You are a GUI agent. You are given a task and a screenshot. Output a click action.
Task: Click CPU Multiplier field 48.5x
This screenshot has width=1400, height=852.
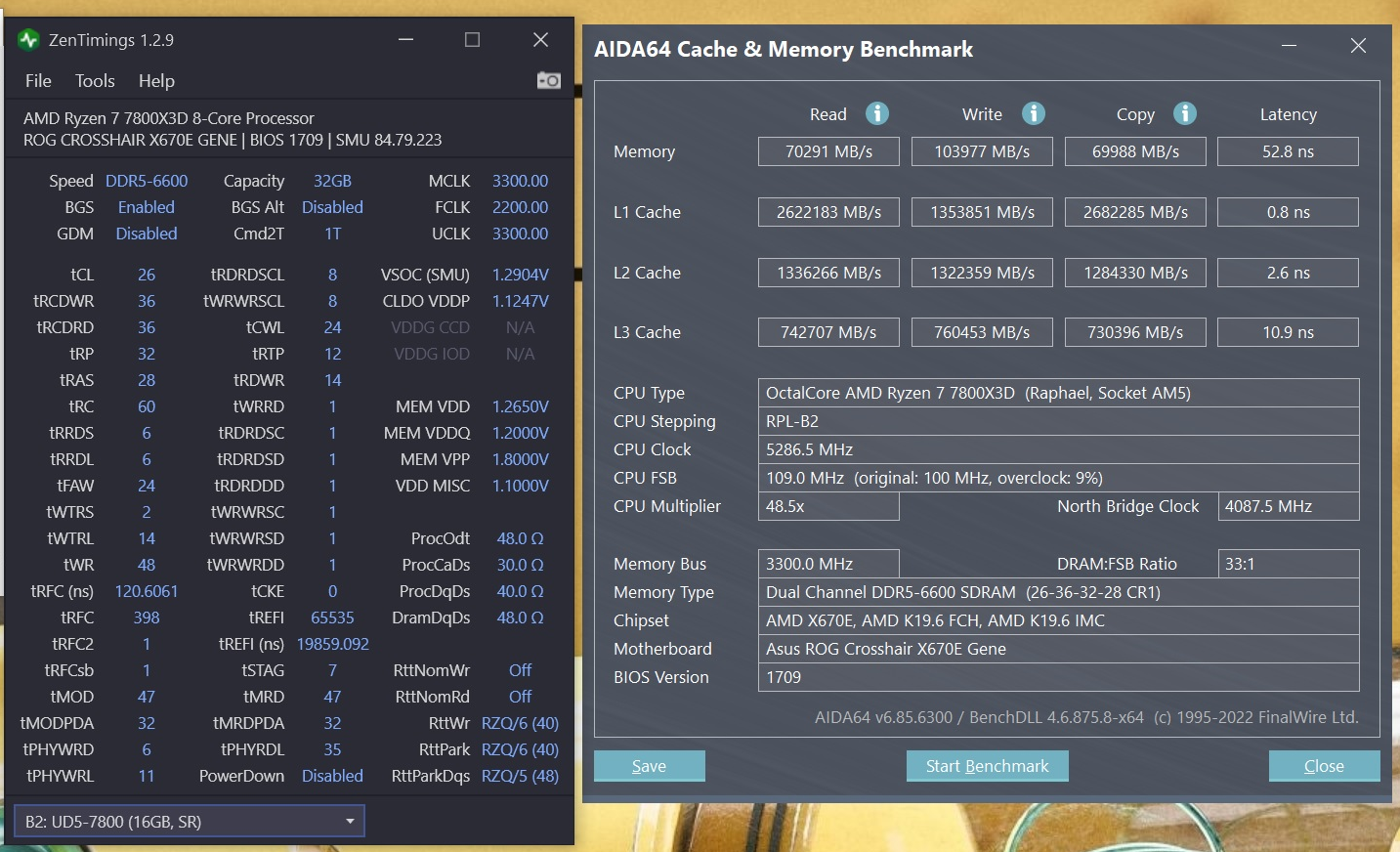[828, 506]
